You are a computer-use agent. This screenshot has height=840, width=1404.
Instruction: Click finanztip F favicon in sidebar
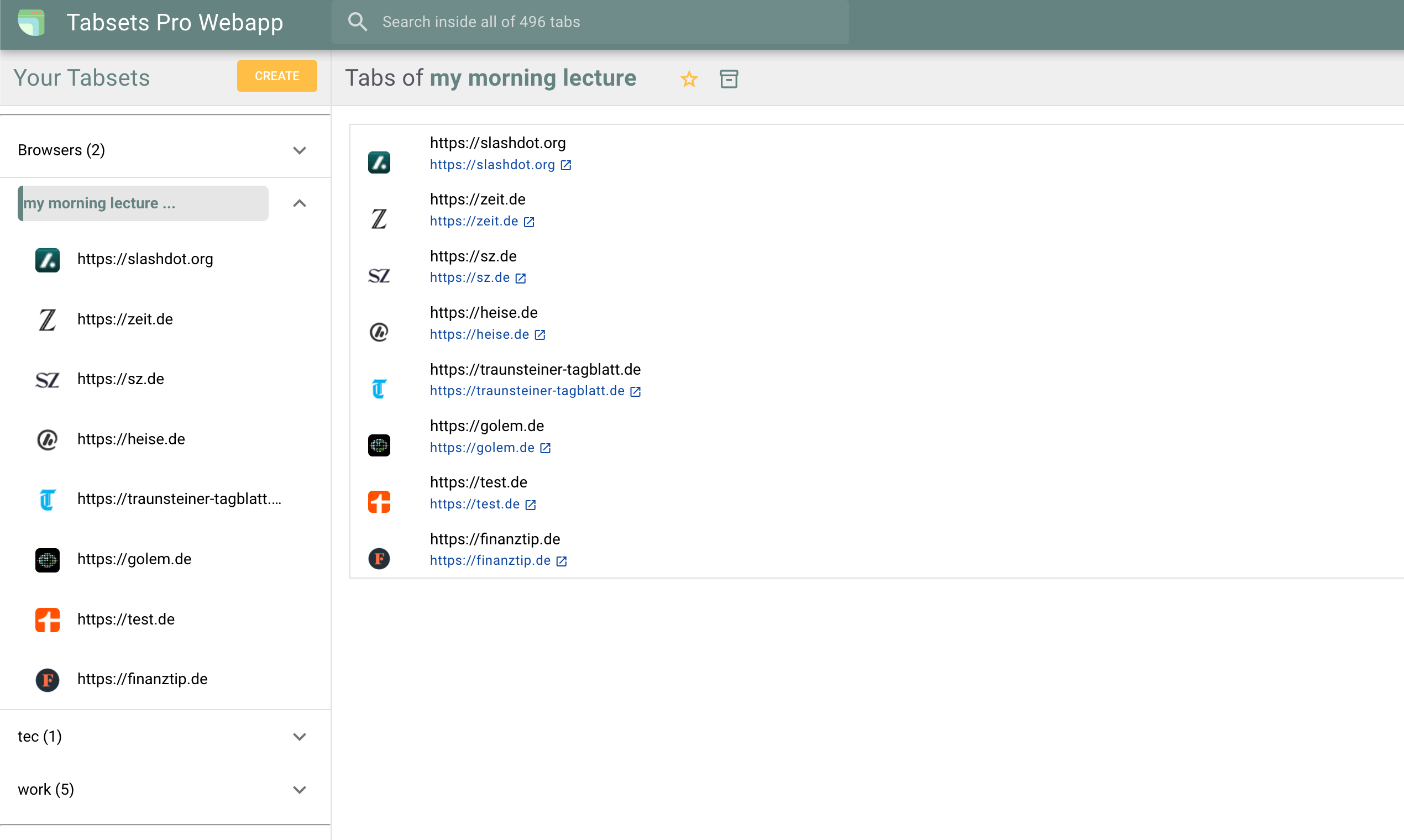coord(48,680)
